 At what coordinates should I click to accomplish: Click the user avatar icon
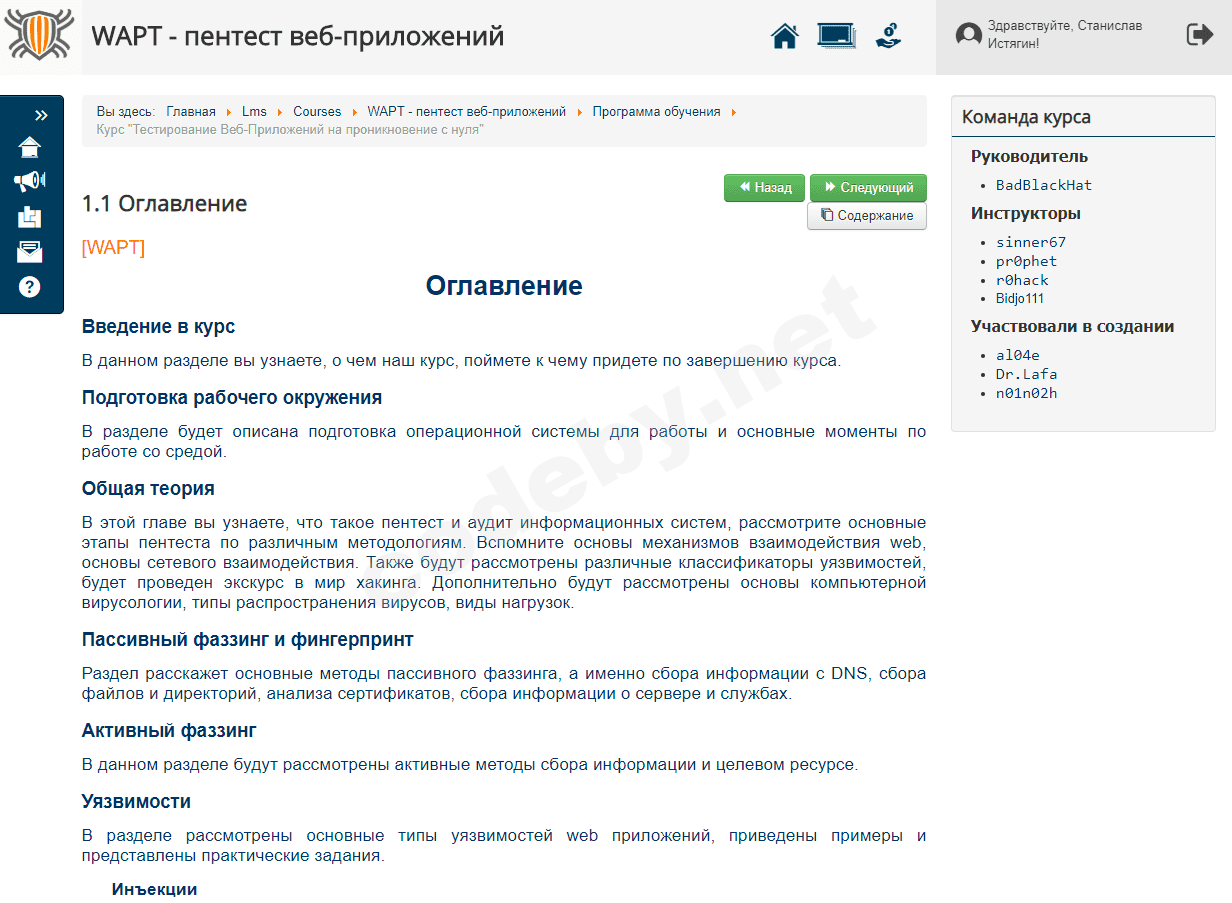point(968,36)
